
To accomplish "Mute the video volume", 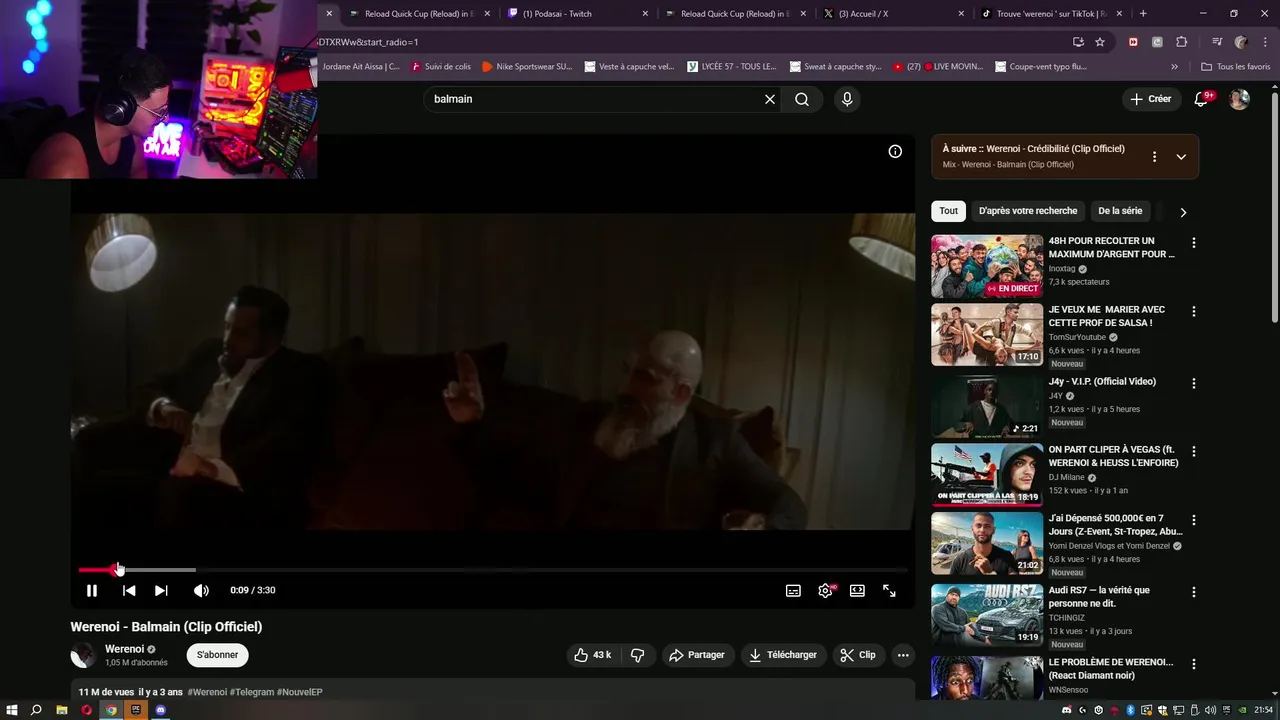I will [201, 590].
